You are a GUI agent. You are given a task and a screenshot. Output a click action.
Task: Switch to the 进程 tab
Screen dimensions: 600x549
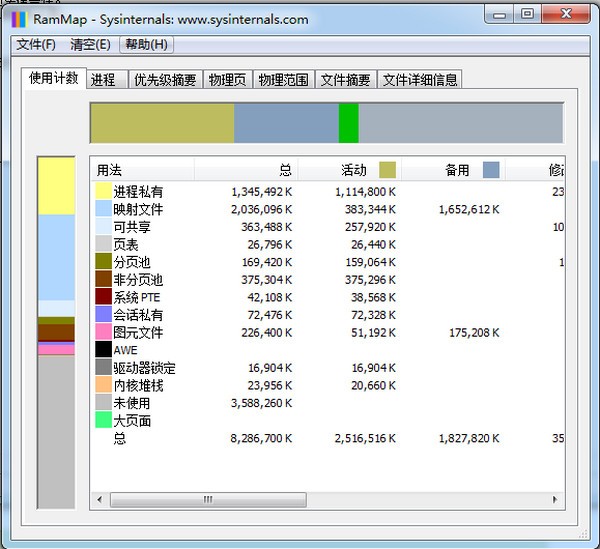[103, 80]
